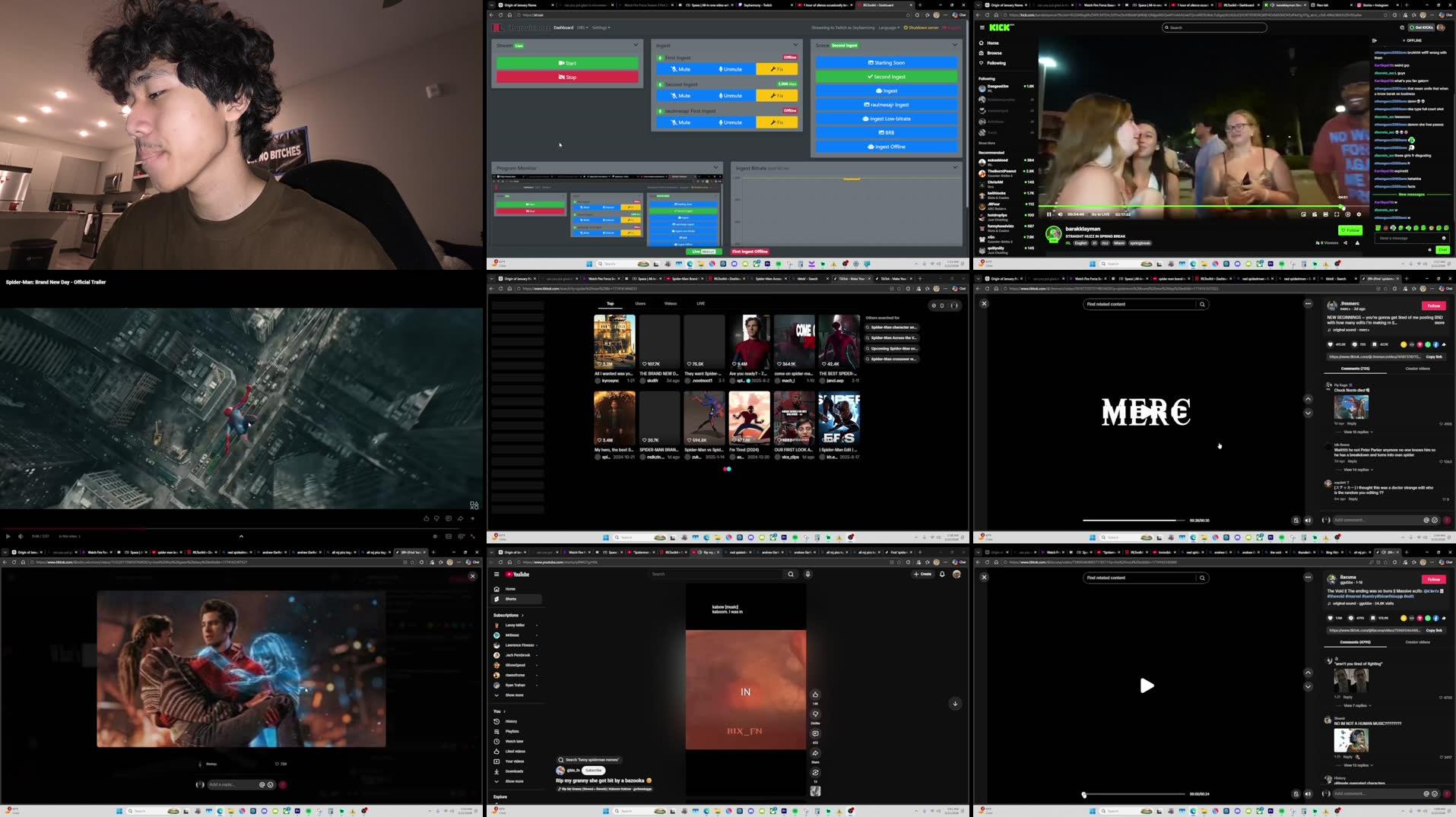
Task: Enter fullscreen on the Kick player
Action: click(1336, 214)
